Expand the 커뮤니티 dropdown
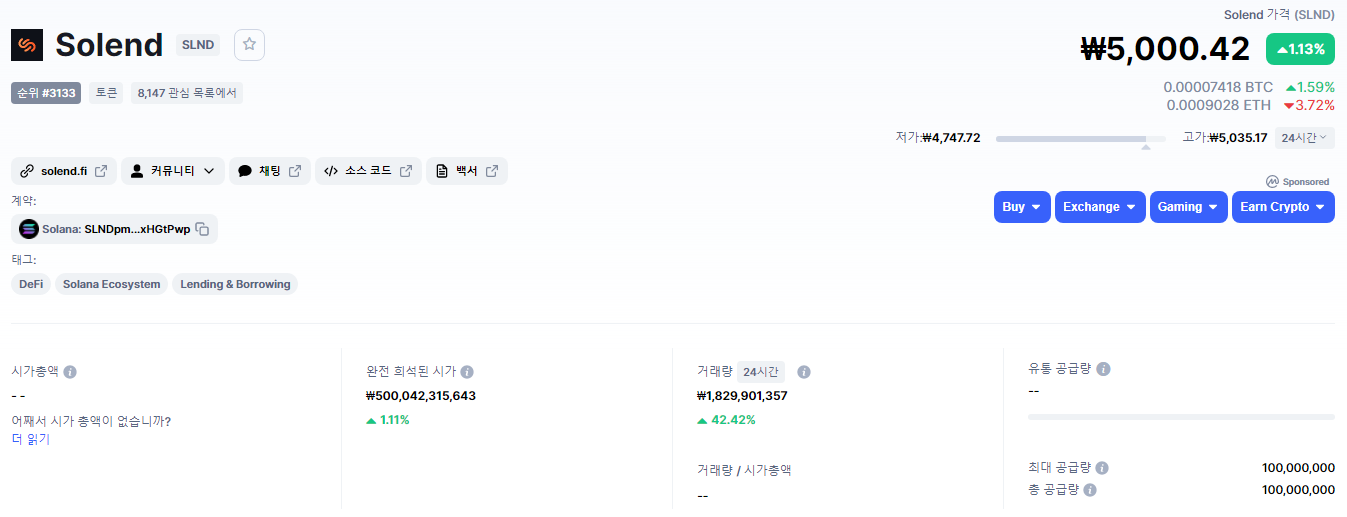Image resolution: width=1347 pixels, height=517 pixels. [x=173, y=171]
